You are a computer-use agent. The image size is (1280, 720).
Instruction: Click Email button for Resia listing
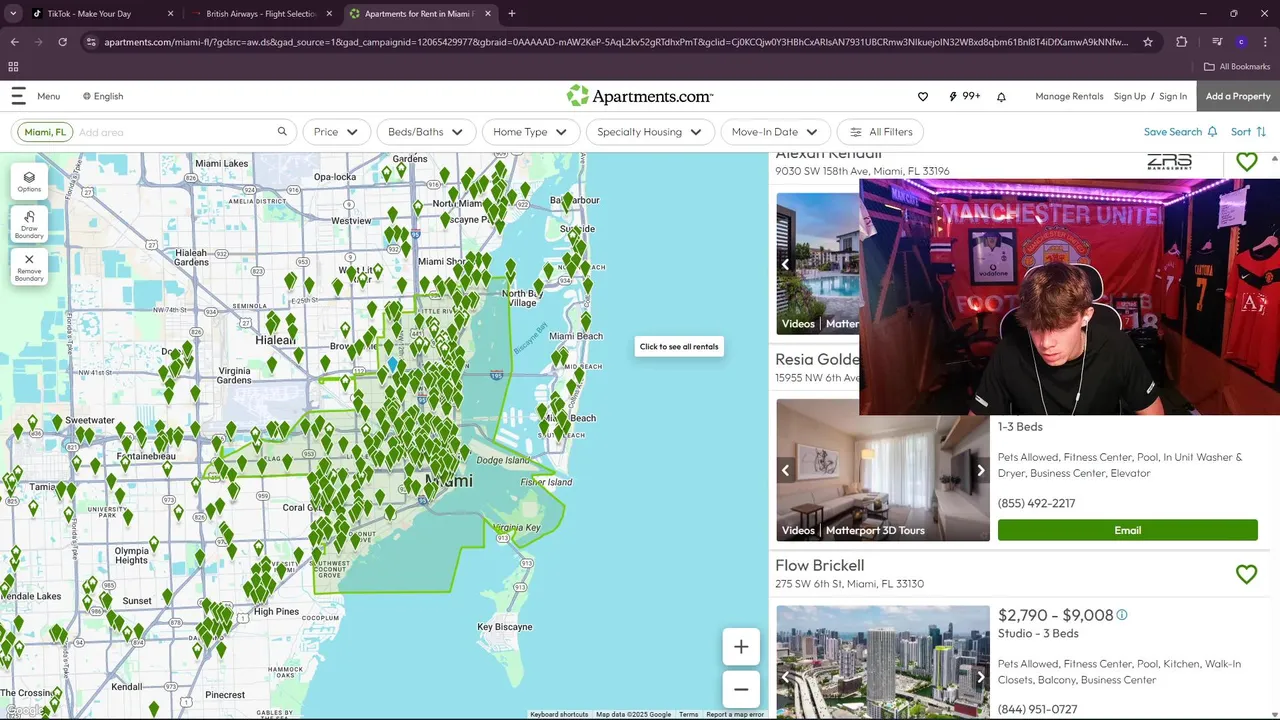click(x=1127, y=530)
